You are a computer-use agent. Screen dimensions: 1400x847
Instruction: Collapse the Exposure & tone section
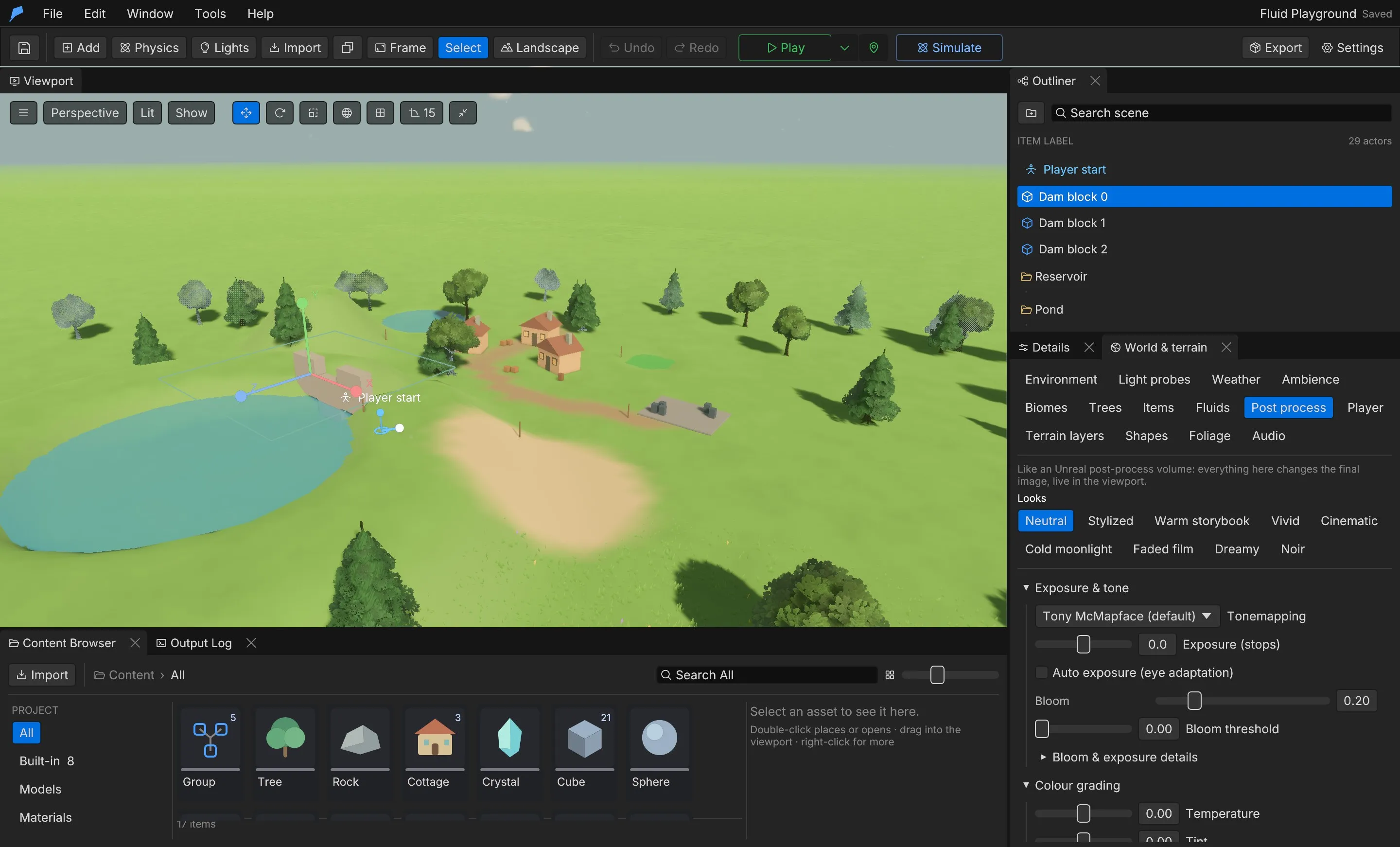click(1026, 588)
